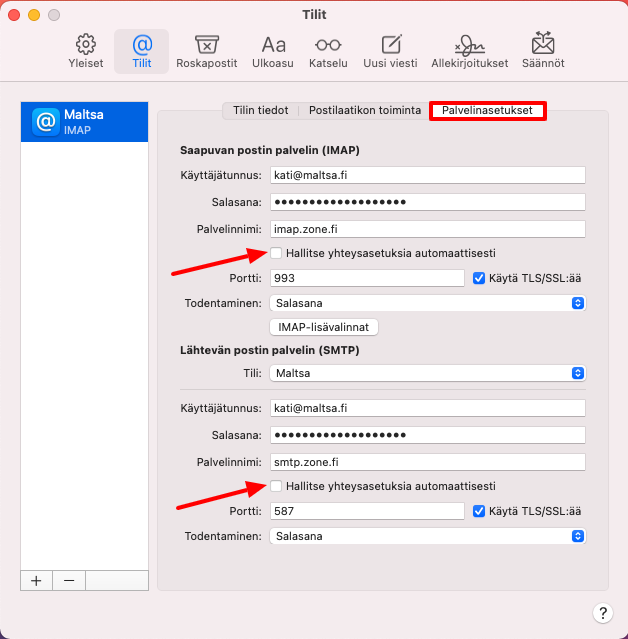Open the Katselu viewing preferences

coord(326,51)
